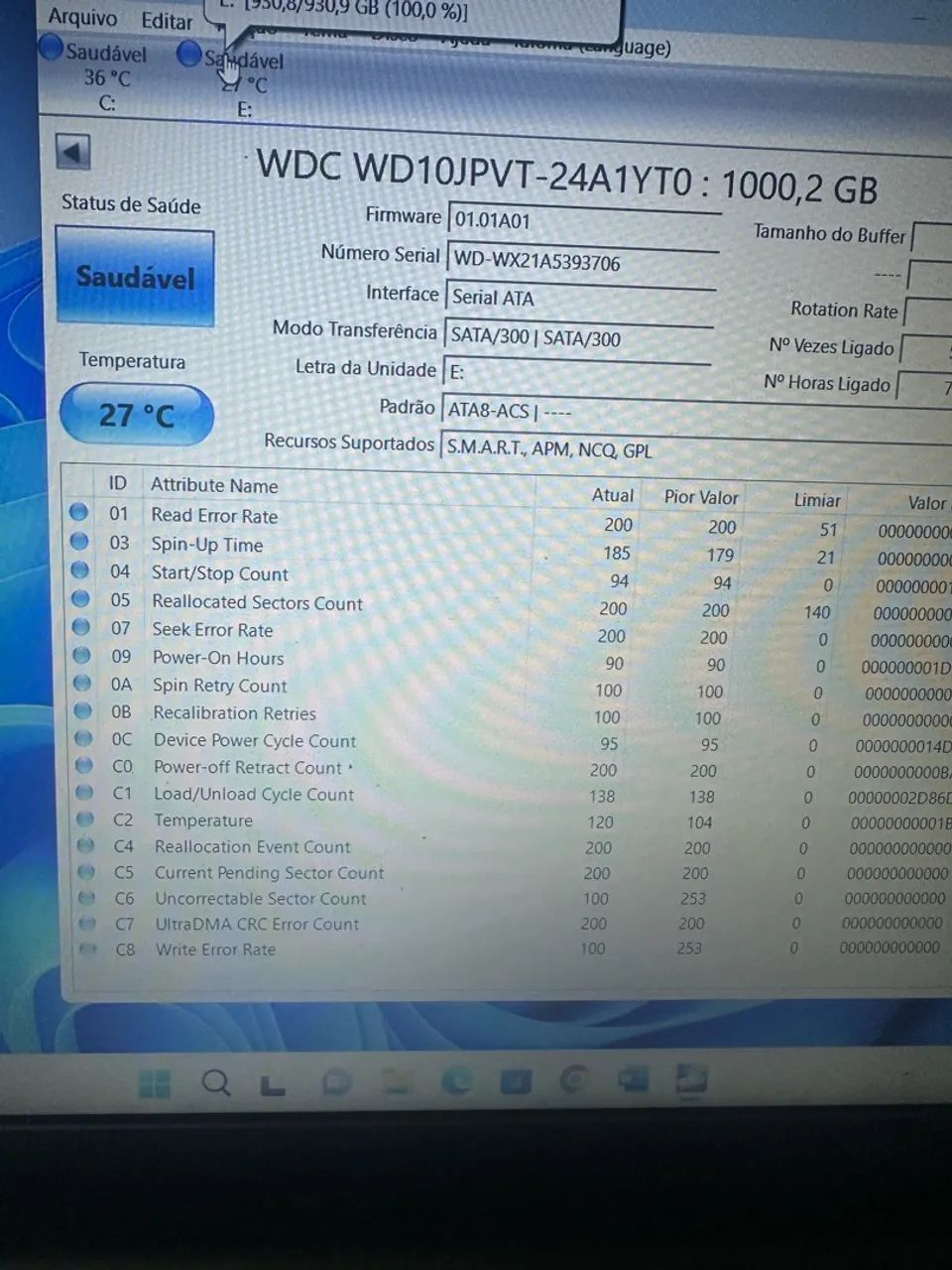Screen dimensions: 952x1270
Task: Click the Pior Valor column header
Action: (701, 496)
